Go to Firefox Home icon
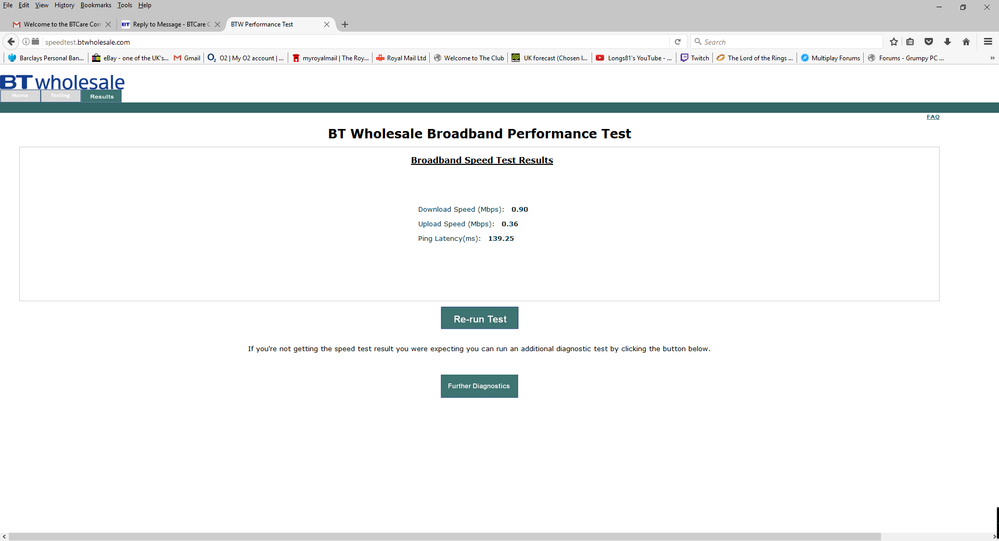The width and height of the screenshot is (999, 541). point(966,42)
